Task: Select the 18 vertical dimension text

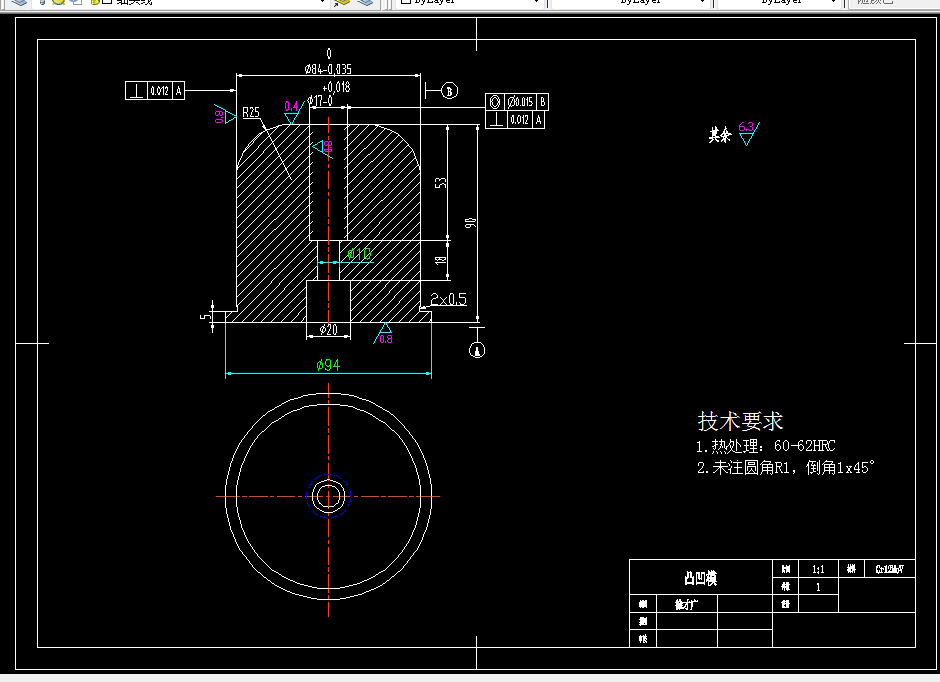Action: (x=441, y=260)
